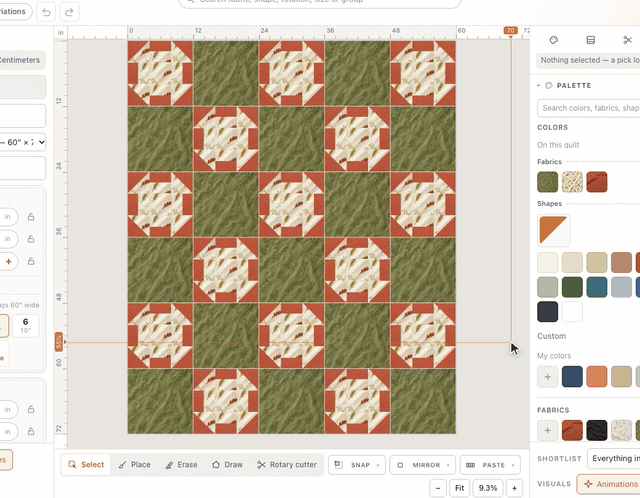
Task: Select the cream print fabric in FABRICS list
Action: (621, 430)
